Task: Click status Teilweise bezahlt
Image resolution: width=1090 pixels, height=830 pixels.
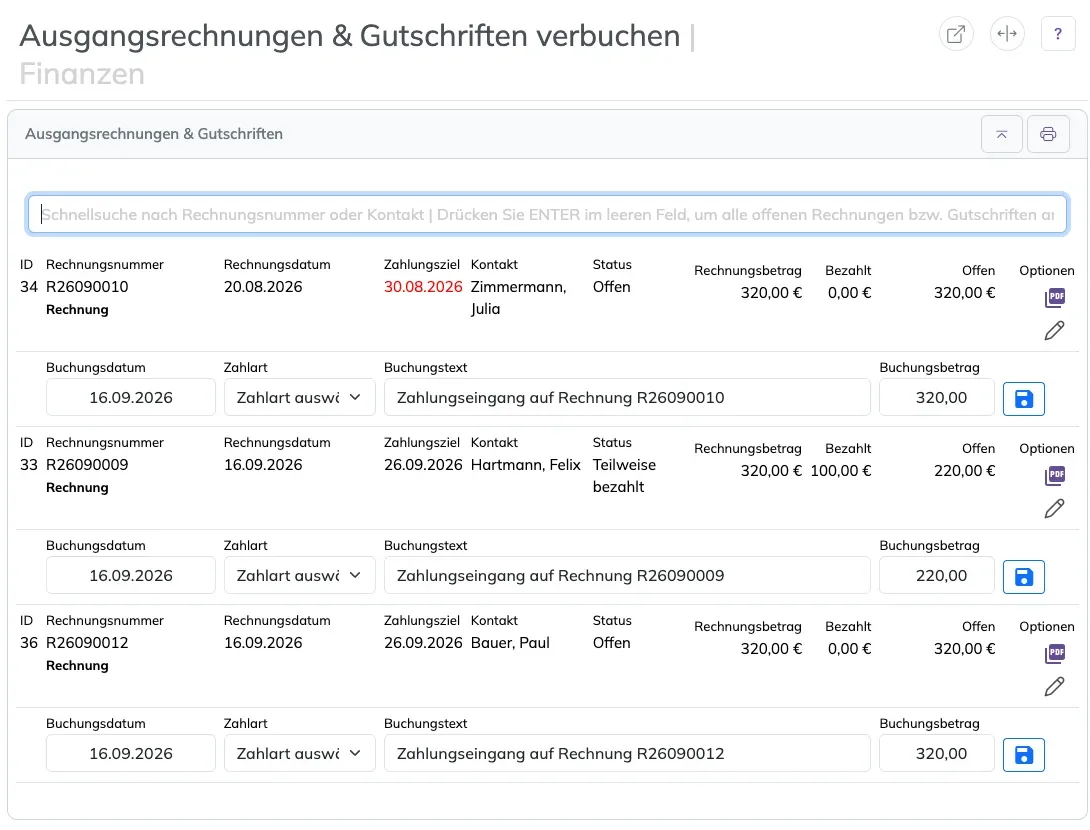Action: coord(624,475)
